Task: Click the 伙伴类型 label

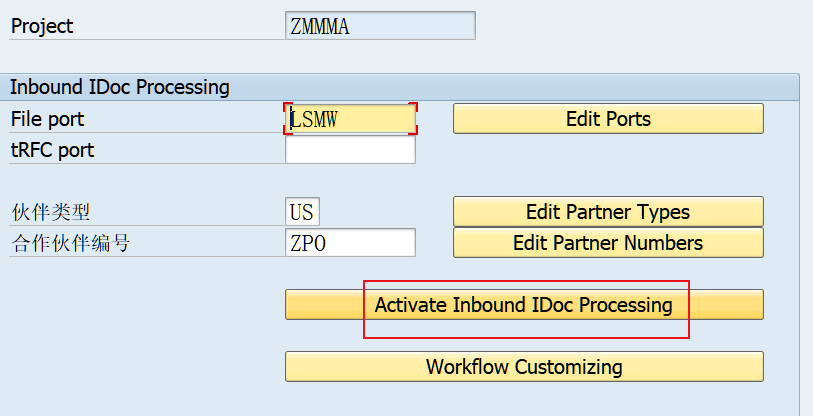Action: (44, 212)
